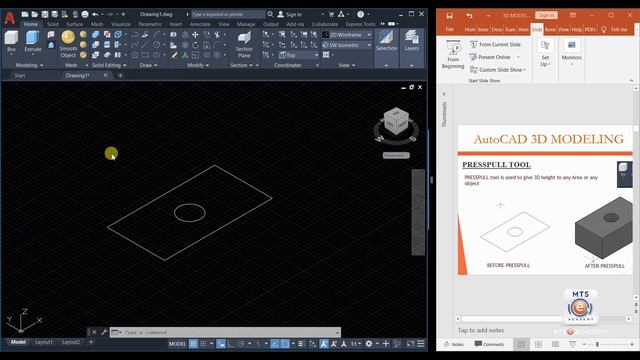Click Sign in button in PowerPoint title bar

[x=546, y=16]
